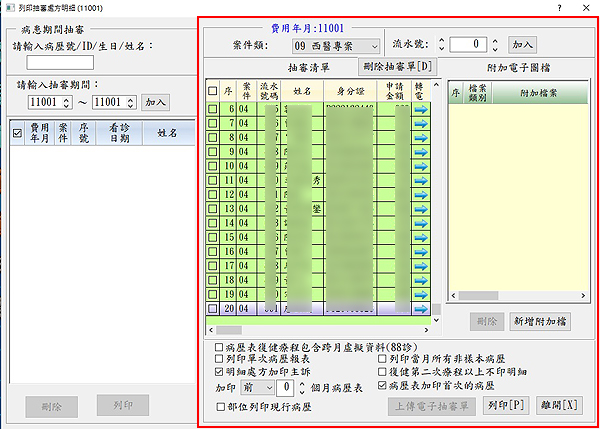This screenshot has width=600, height=429.
Task: Click the blue transfer arrow in row 15
Action: tap(420, 238)
